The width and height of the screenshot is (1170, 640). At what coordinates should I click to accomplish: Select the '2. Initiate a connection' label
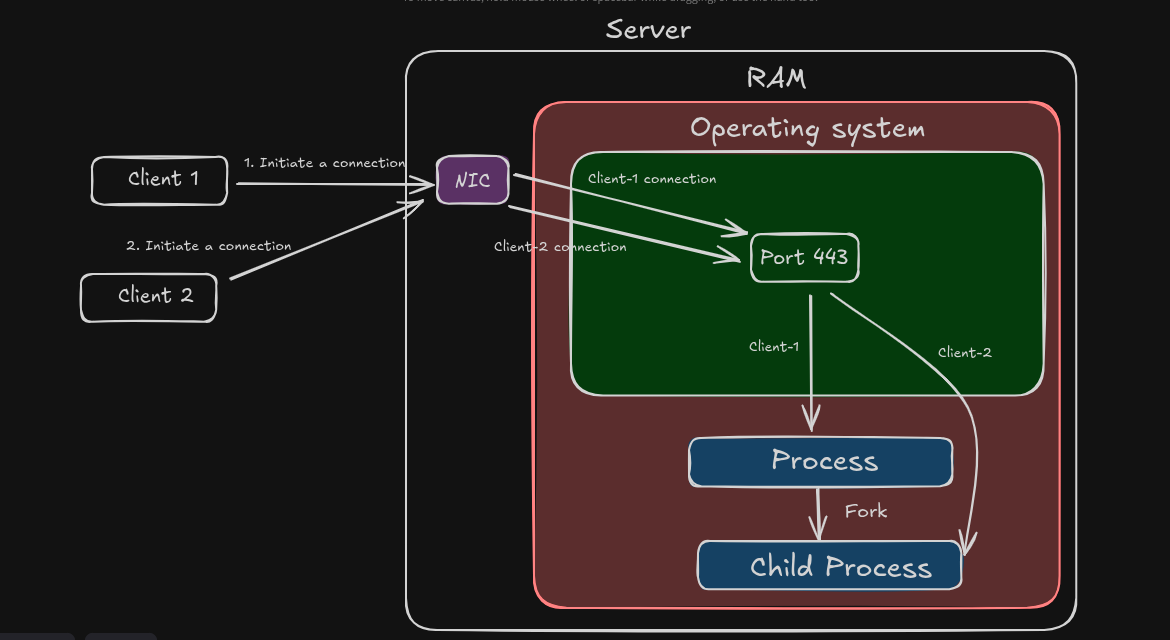(x=208, y=246)
